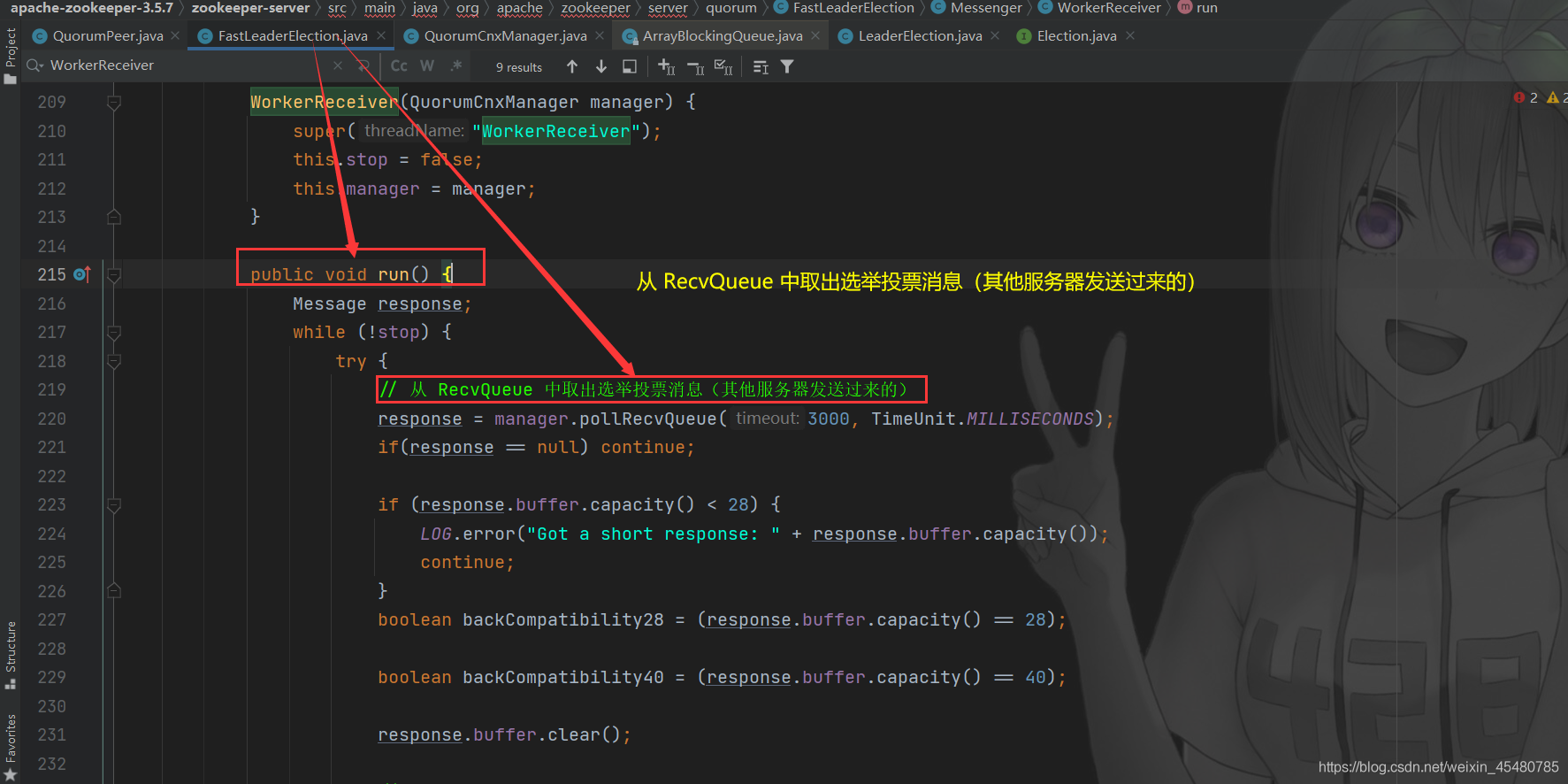Switch to FastLeaderElection.java tab
The width and height of the screenshot is (1568, 784).
coord(293,36)
